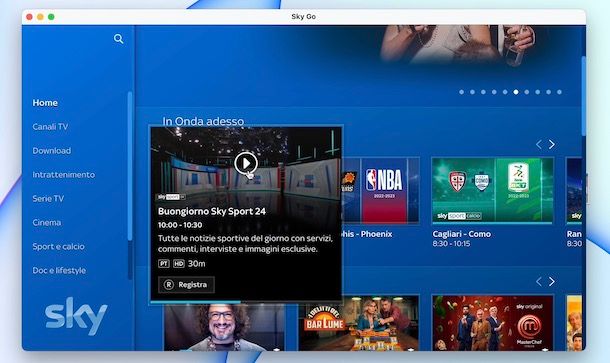Select the first carousel dot

[461, 92]
